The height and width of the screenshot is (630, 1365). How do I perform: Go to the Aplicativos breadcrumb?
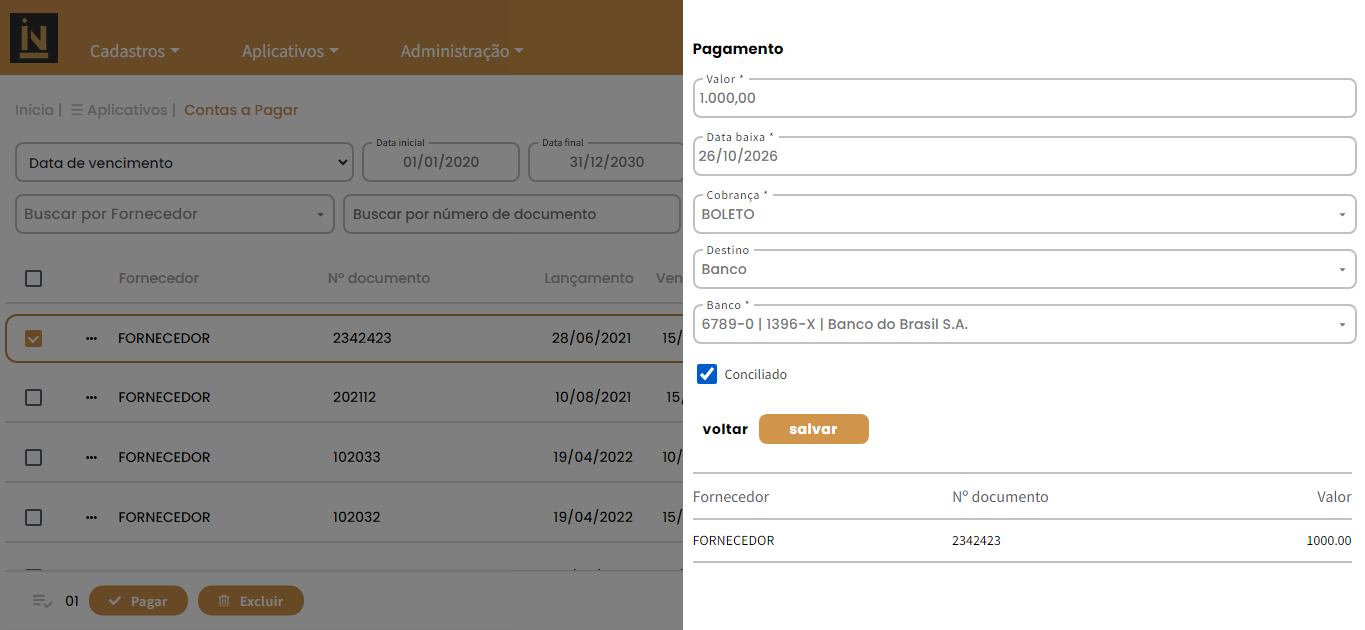127,110
